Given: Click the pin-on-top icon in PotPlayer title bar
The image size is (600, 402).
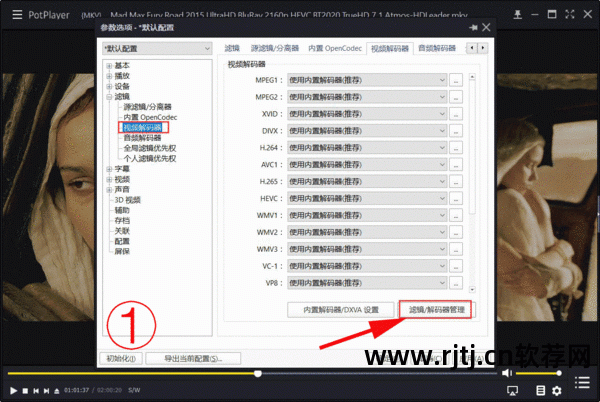Looking at the screenshot, I should [517, 15].
